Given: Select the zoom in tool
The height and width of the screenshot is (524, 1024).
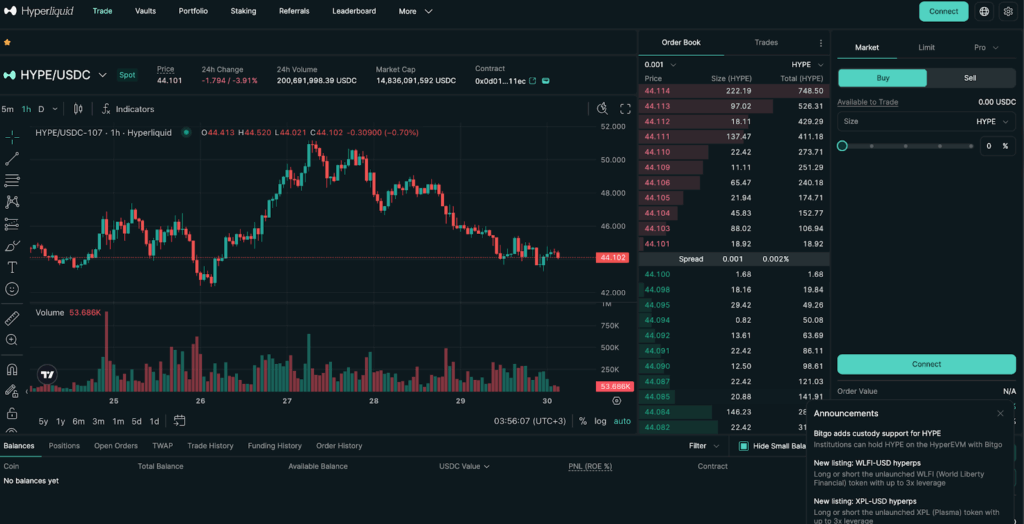Looking at the screenshot, I should pos(12,340).
